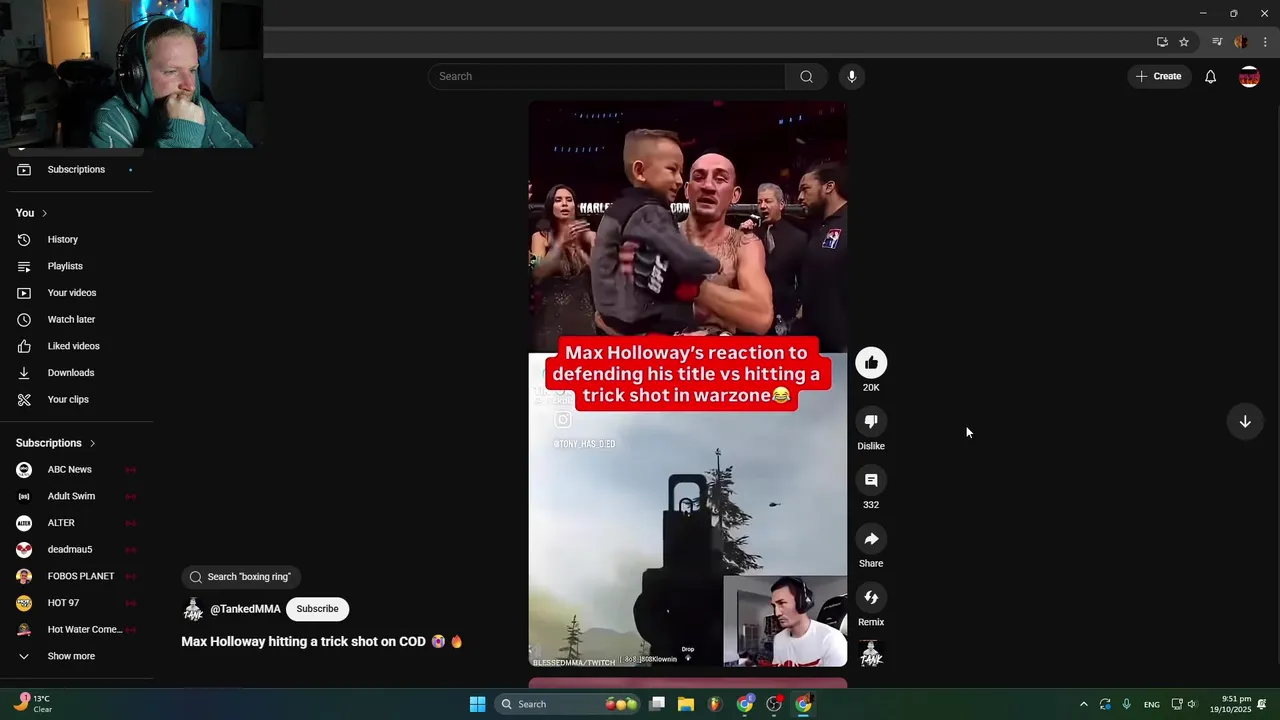Open ALTER channel subscription
1280x720 pixels.
tap(76, 523)
